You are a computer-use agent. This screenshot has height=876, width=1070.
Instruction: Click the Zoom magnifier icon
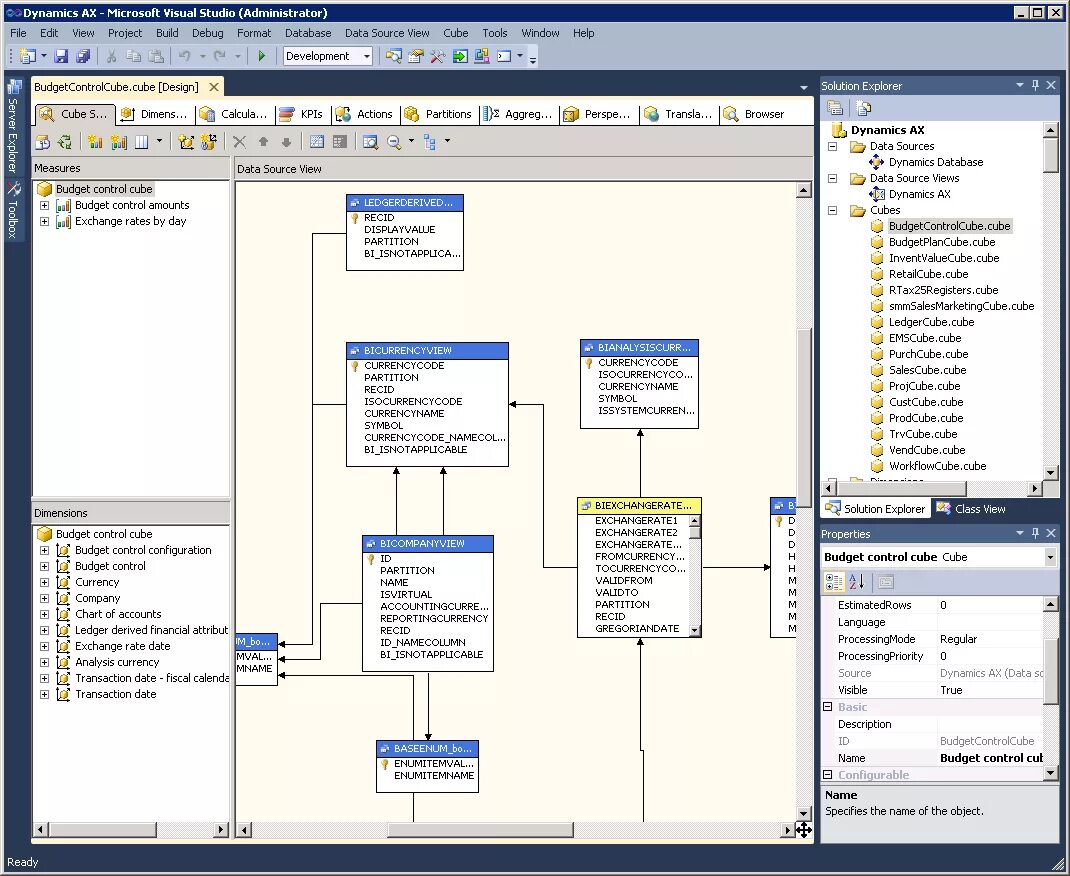394,142
